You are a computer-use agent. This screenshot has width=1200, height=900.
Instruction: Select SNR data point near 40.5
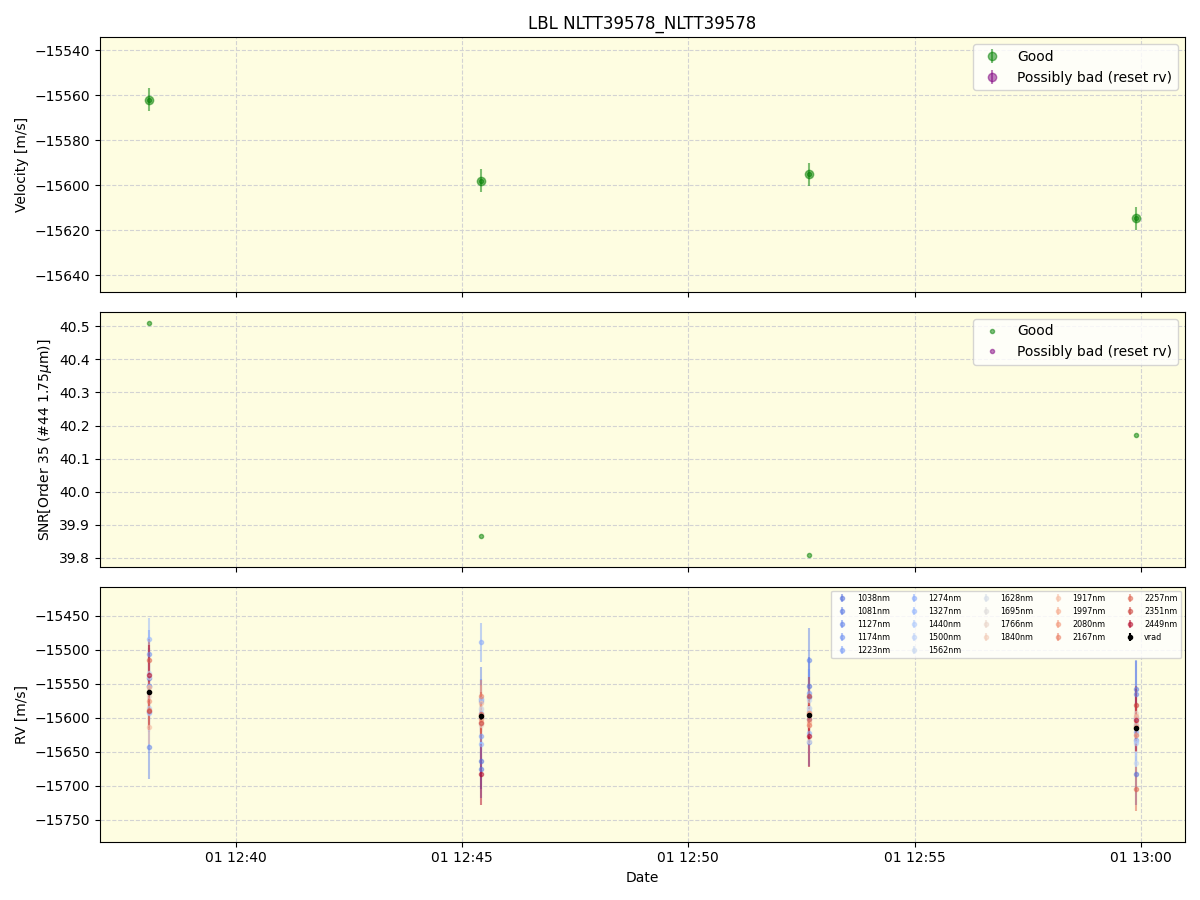(149, 323)
